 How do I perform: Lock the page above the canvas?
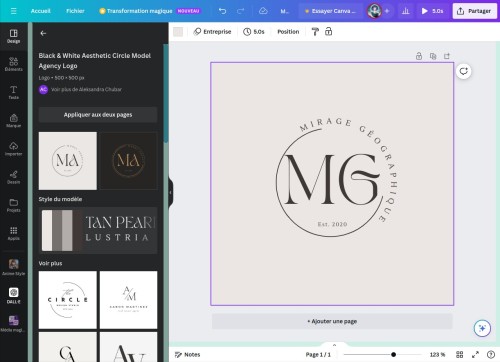tap(419, 56)
